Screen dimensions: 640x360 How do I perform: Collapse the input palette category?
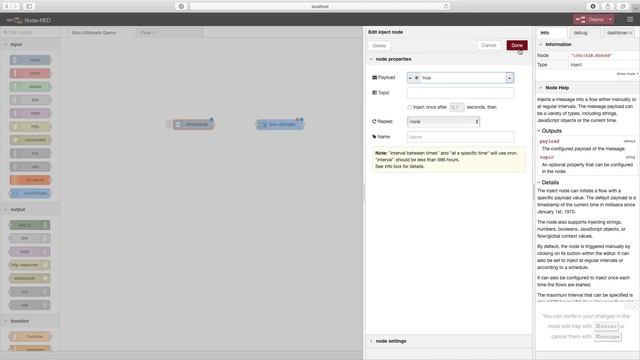[x=6, y=44]
